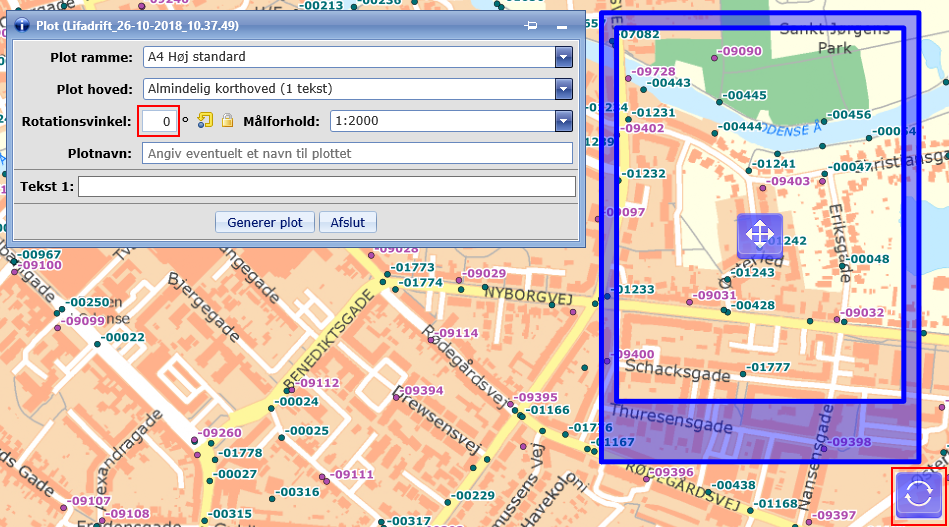The width and height of the screenshot is (949, 527).
Task: Expand the Plot hoved dropdown
Action: (x=563, y=89)
